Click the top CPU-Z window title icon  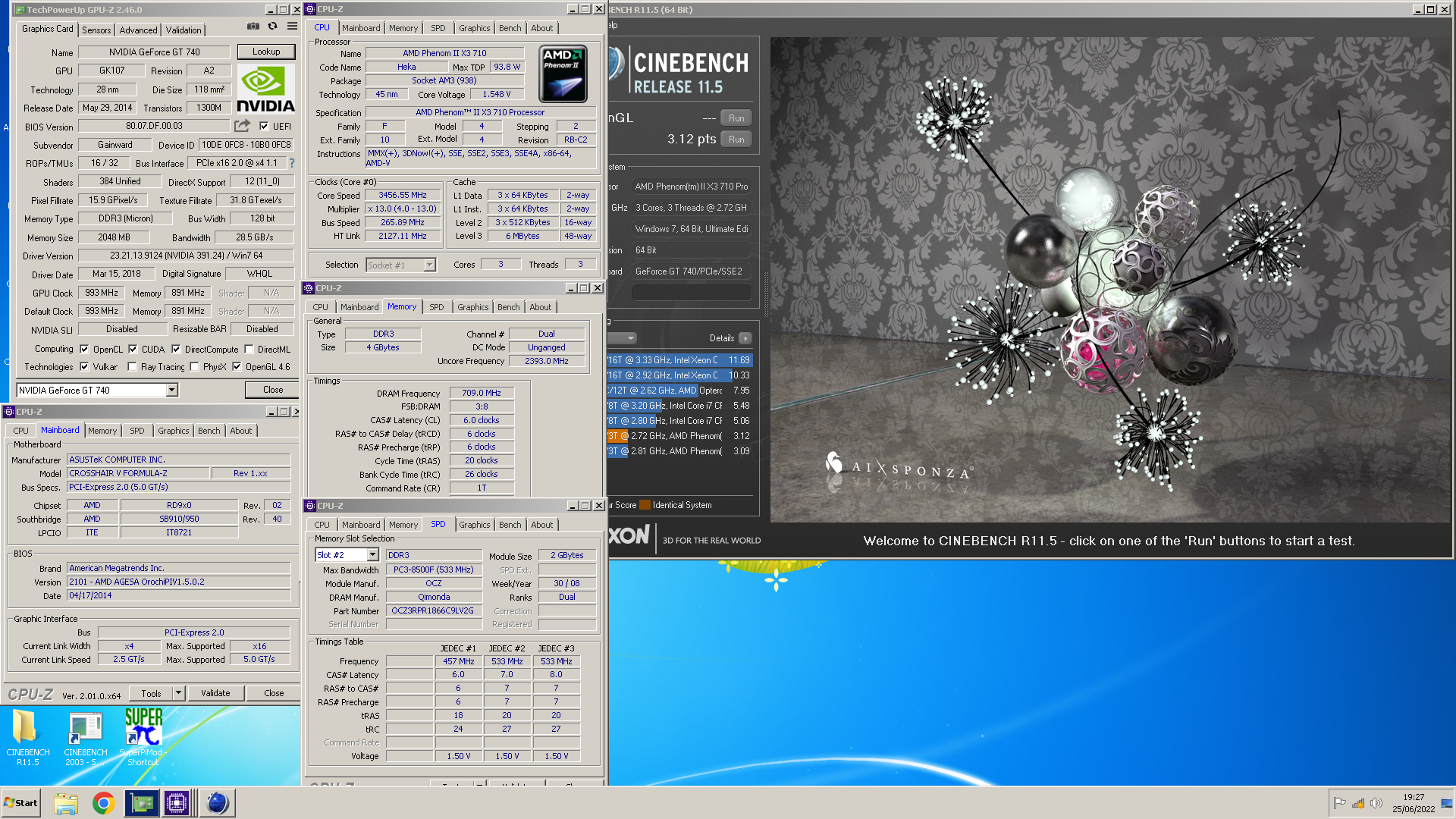coord(311,9)
